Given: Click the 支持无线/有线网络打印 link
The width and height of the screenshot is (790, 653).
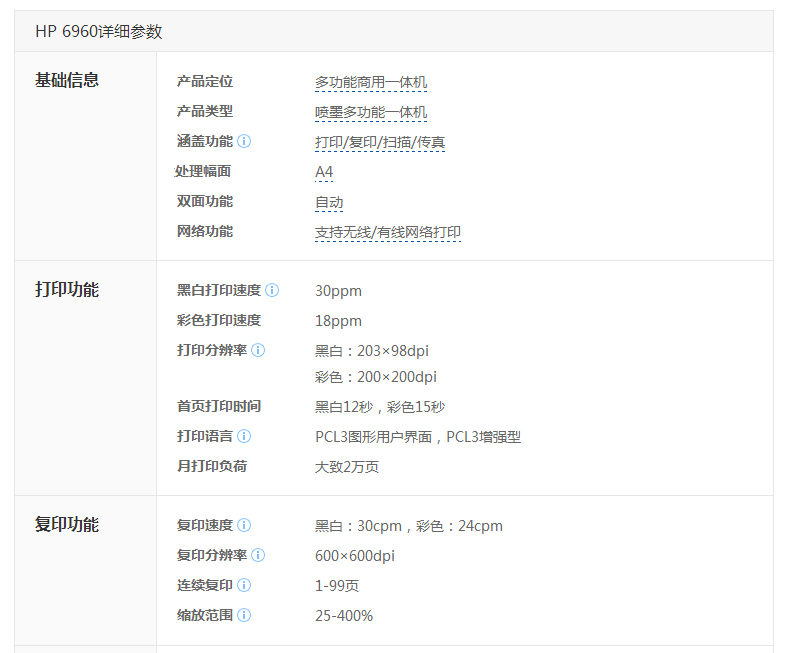Looking at the screenshot, I should [x=388, y=232].
